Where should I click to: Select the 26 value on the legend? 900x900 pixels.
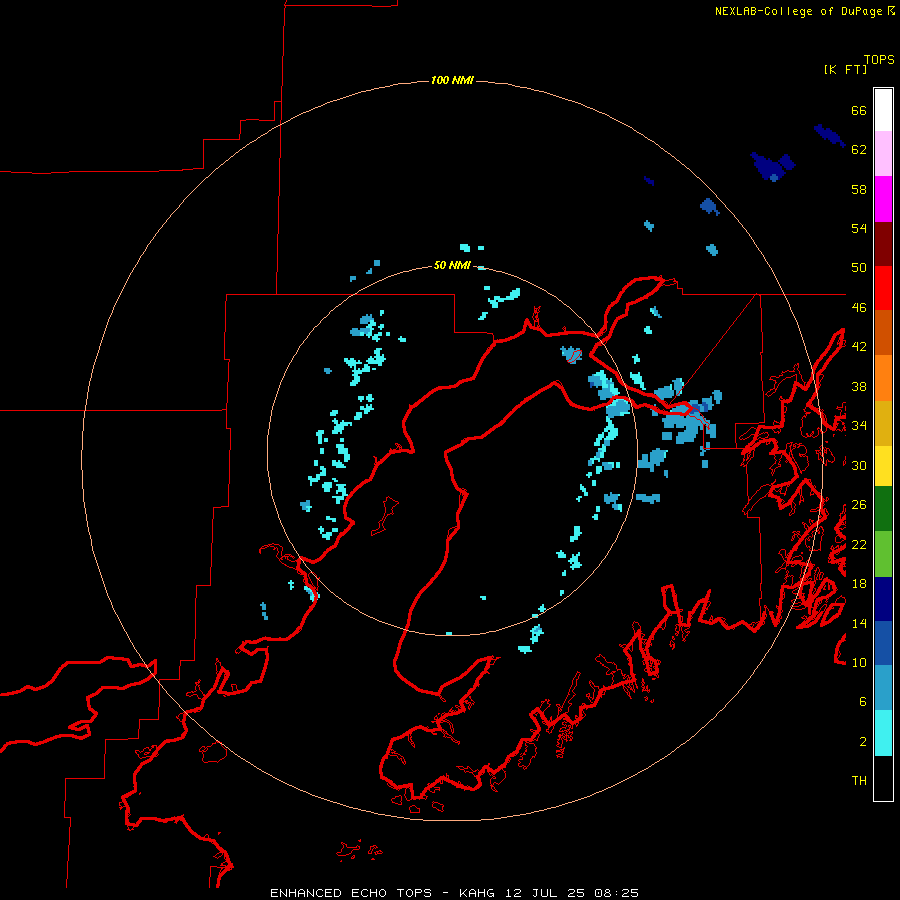click(x=859, y=505)
